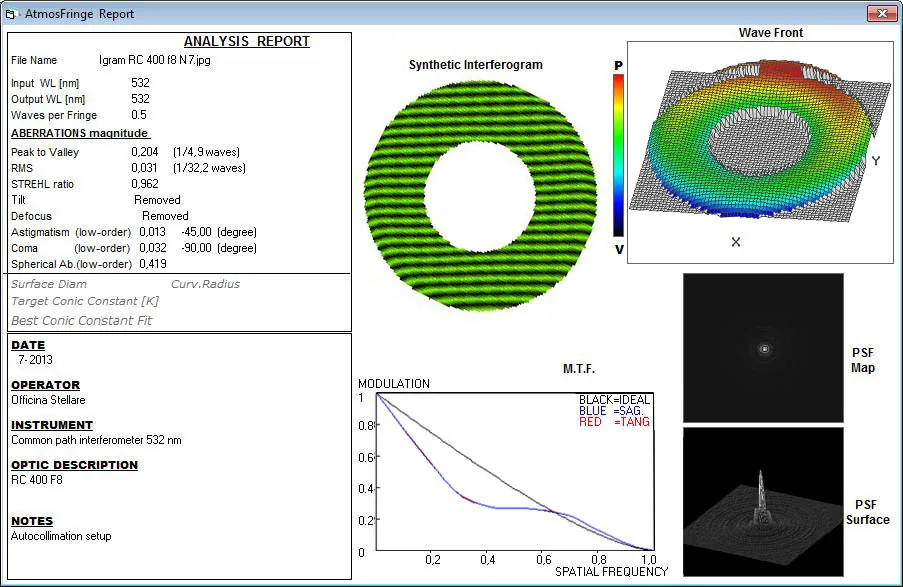
Task: Click the 'ANALYSIS REPORT' heading
Action: 246,41
